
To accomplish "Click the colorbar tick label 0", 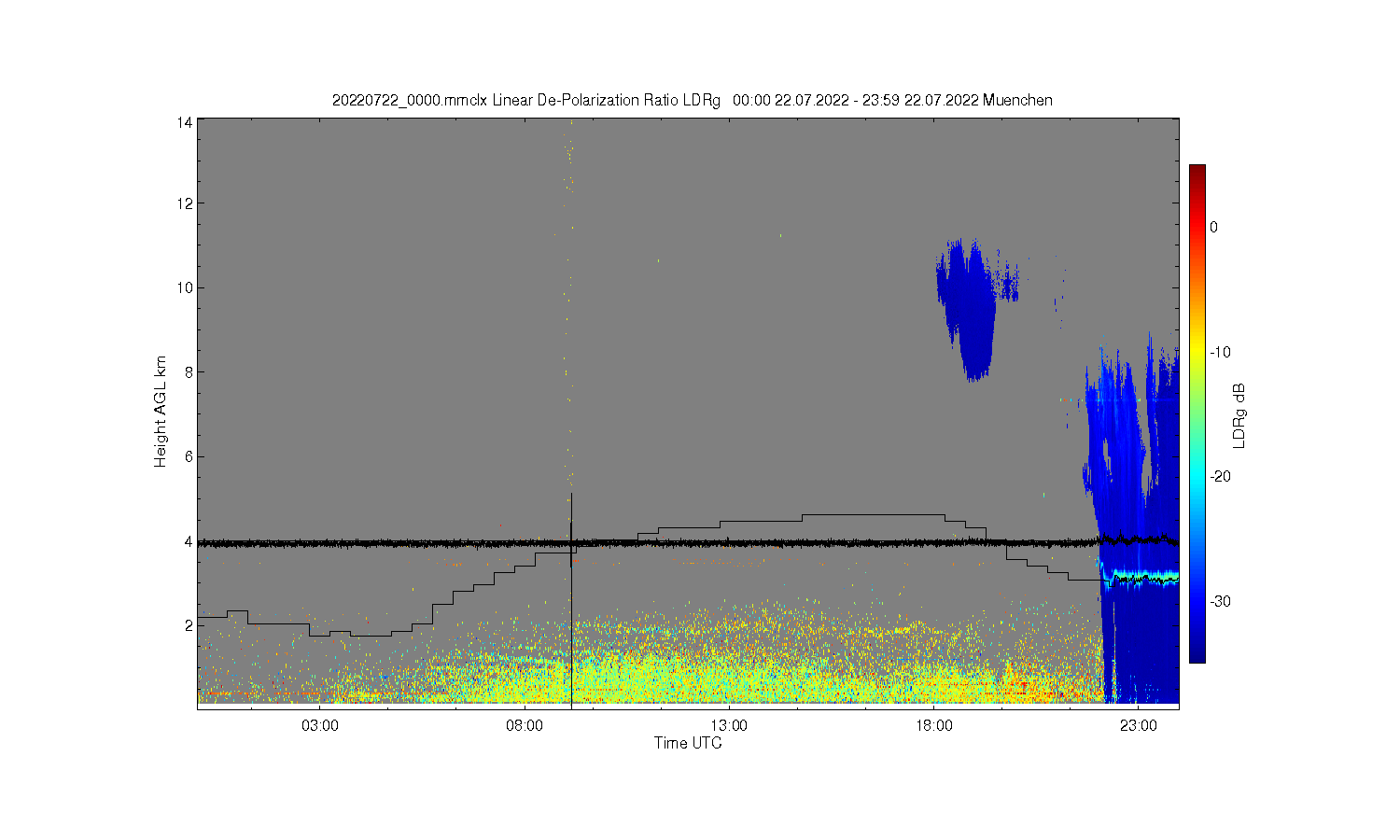I will click(1214, 227).
